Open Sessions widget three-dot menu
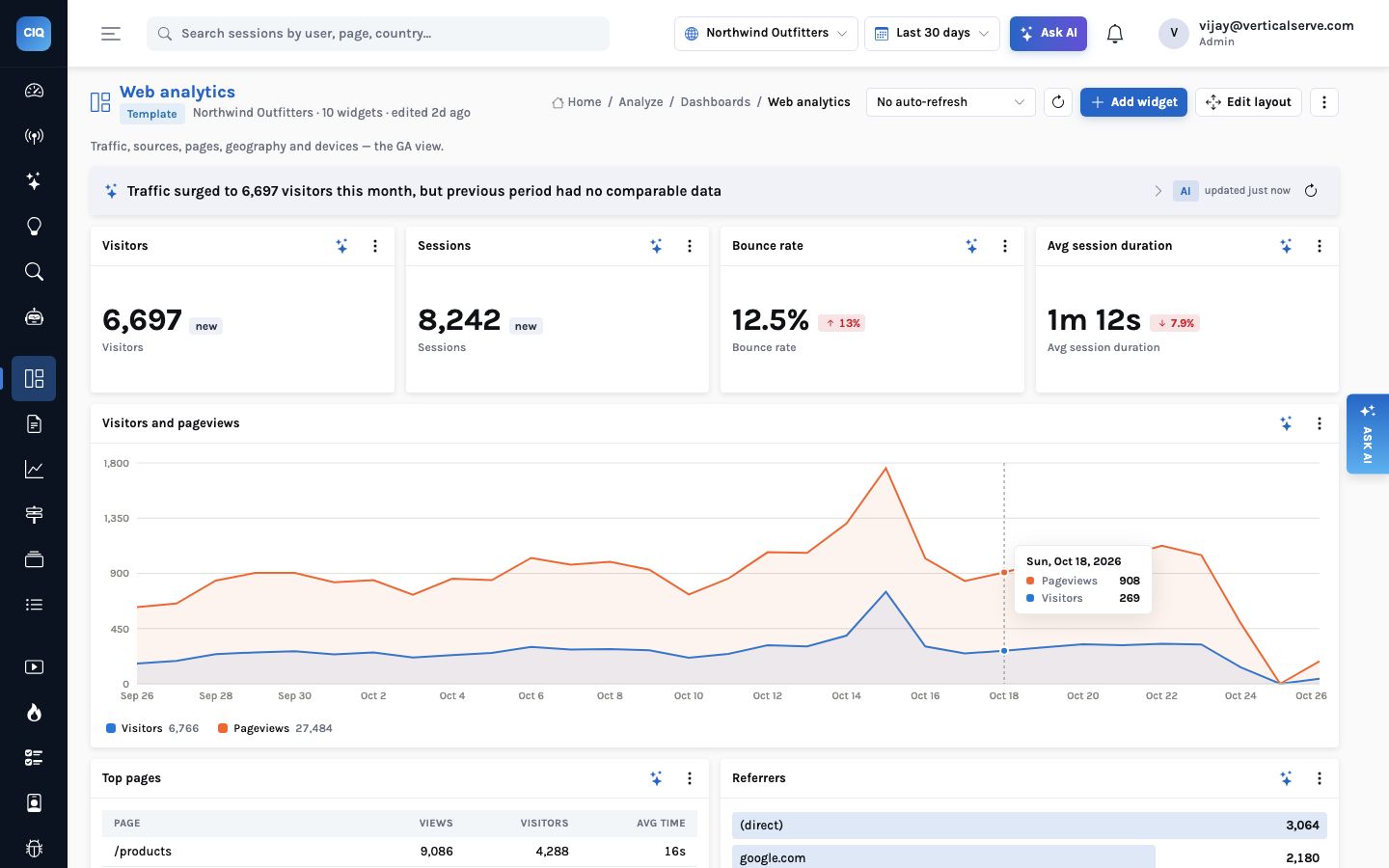1389x868 pixels. point(690,246)
